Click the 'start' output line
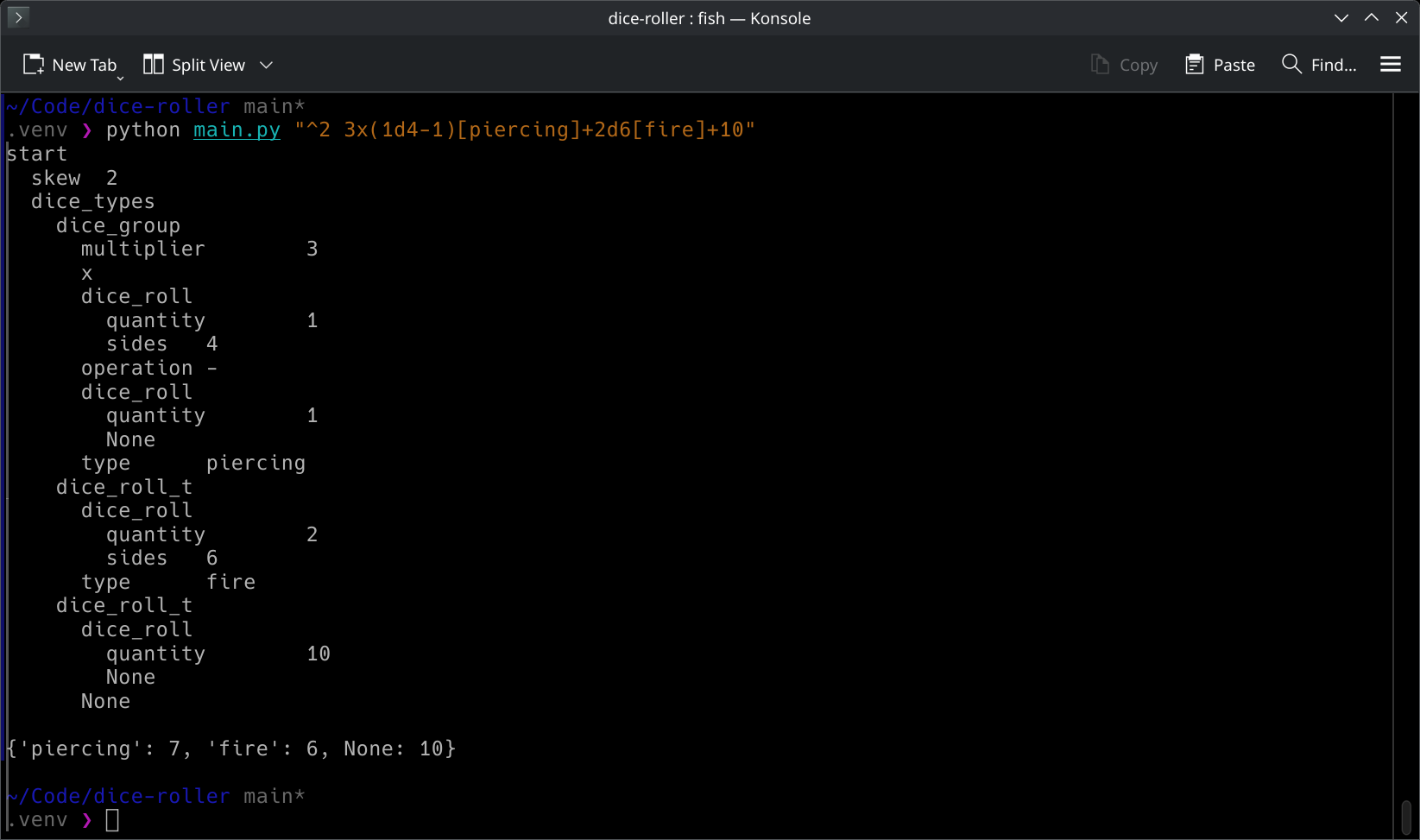The width and height of the screenshot is (1420, 840). pyautogui.click(x=37, y=154)
